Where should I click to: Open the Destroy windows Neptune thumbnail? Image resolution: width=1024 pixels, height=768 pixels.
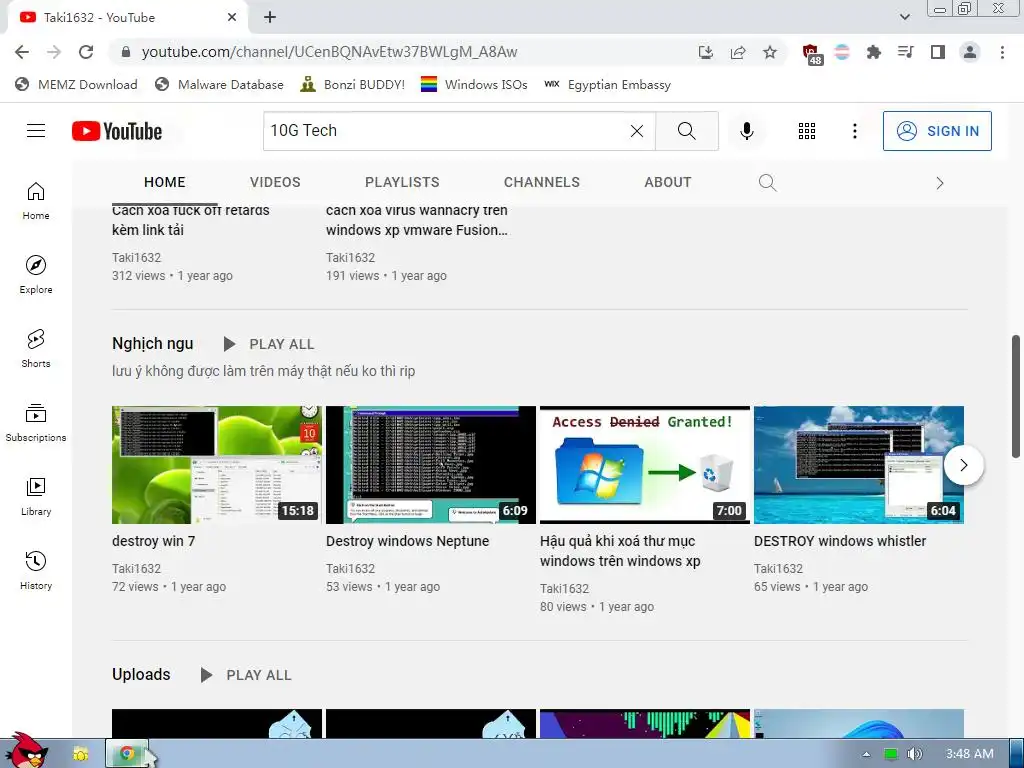[x=431, y=465]
